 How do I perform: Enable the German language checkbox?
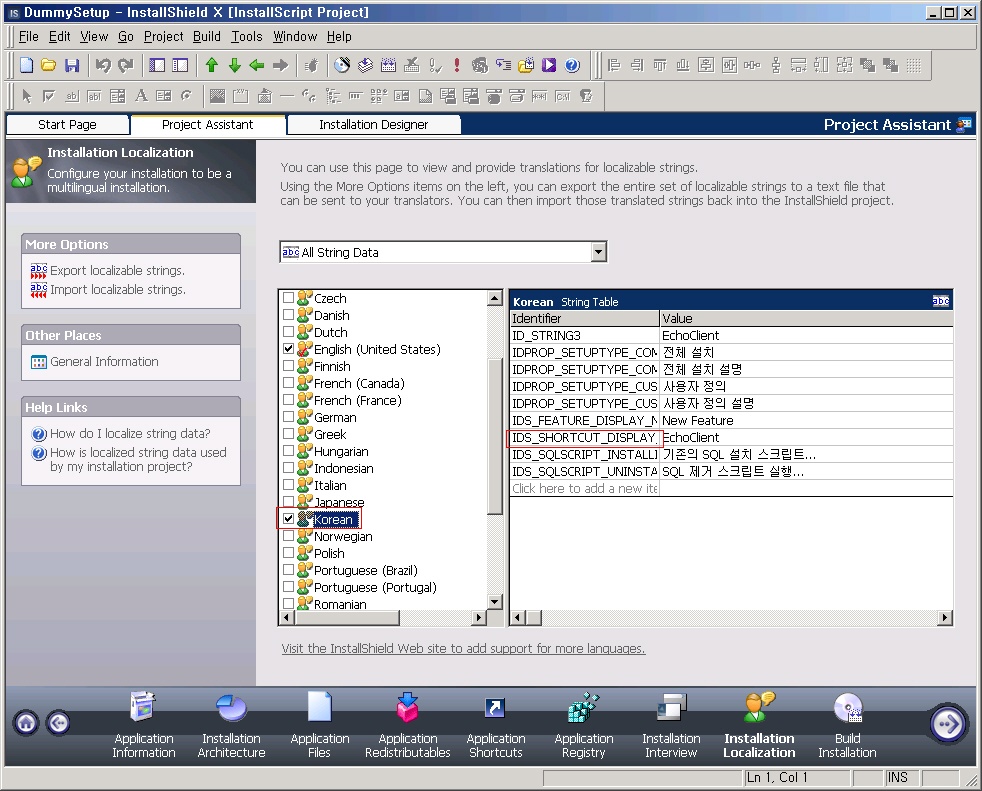(x=289, y=416)
